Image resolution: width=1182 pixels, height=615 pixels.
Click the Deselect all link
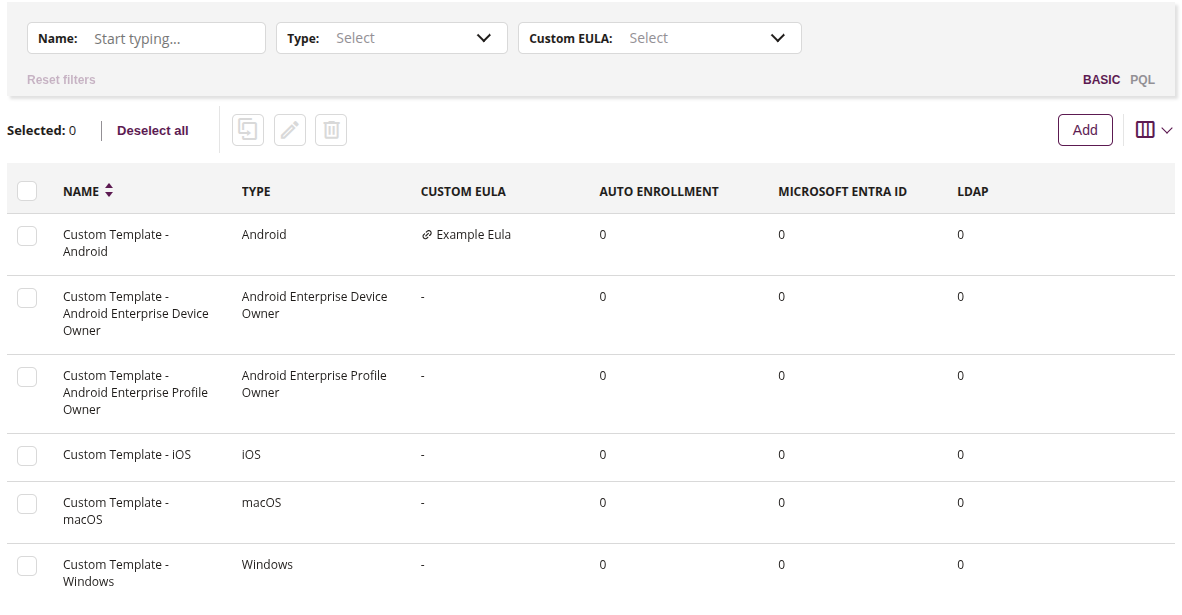(152, 130)
